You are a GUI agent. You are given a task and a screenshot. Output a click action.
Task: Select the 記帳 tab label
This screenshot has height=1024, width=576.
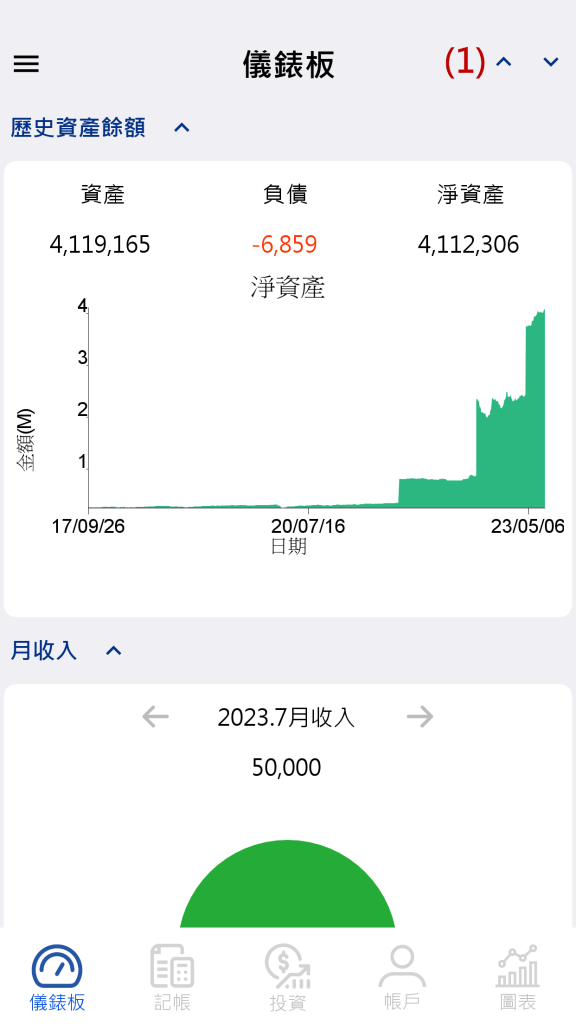172,1002
